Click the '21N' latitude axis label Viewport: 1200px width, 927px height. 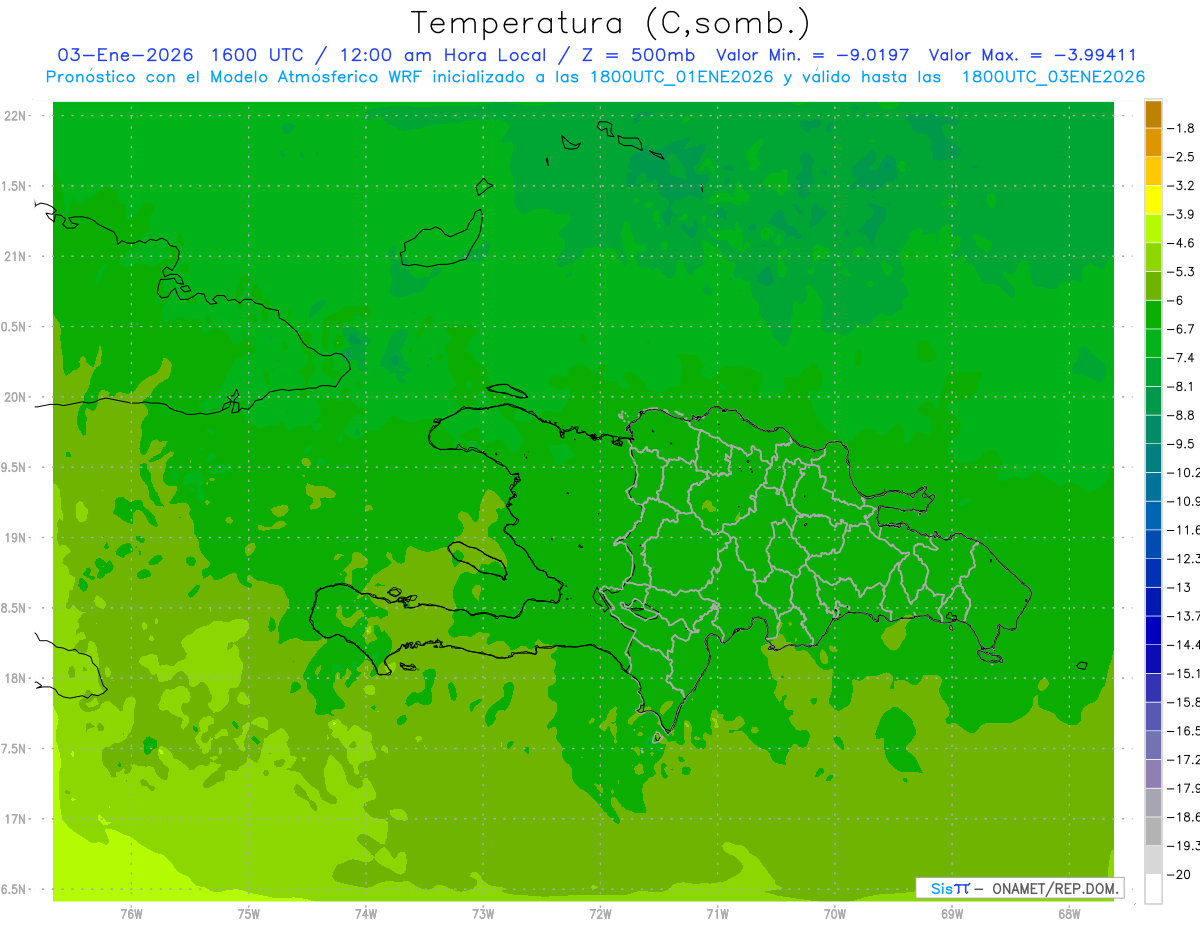(x=16, y=257)
